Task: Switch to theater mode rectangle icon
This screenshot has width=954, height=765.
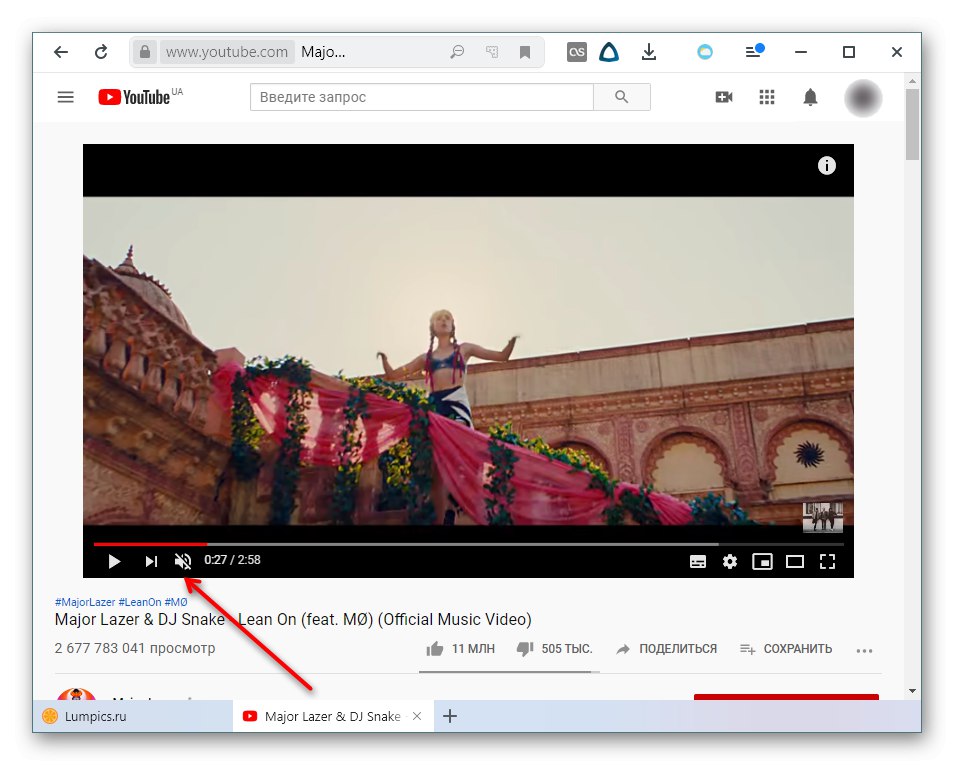Action: pos(795,561)
